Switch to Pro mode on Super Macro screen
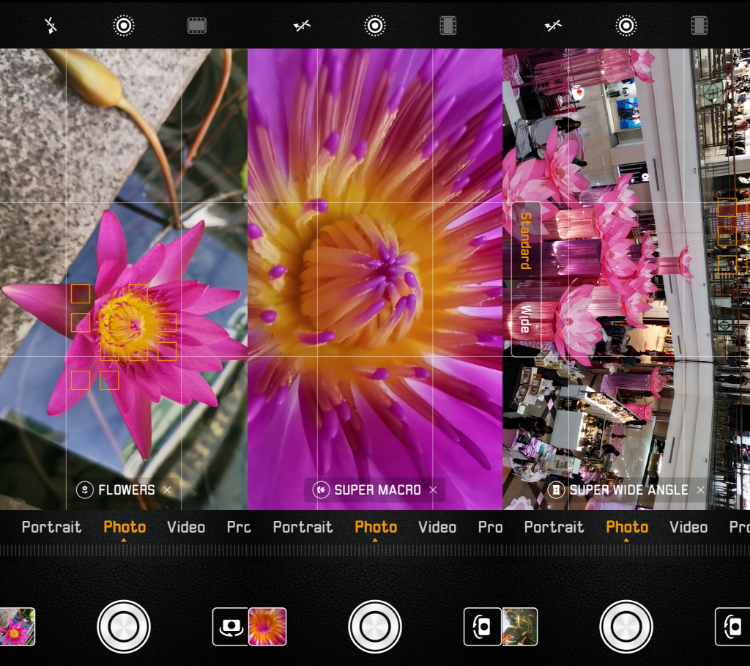Viewport: 750px width, 666px height. click(x=490, y=527)
